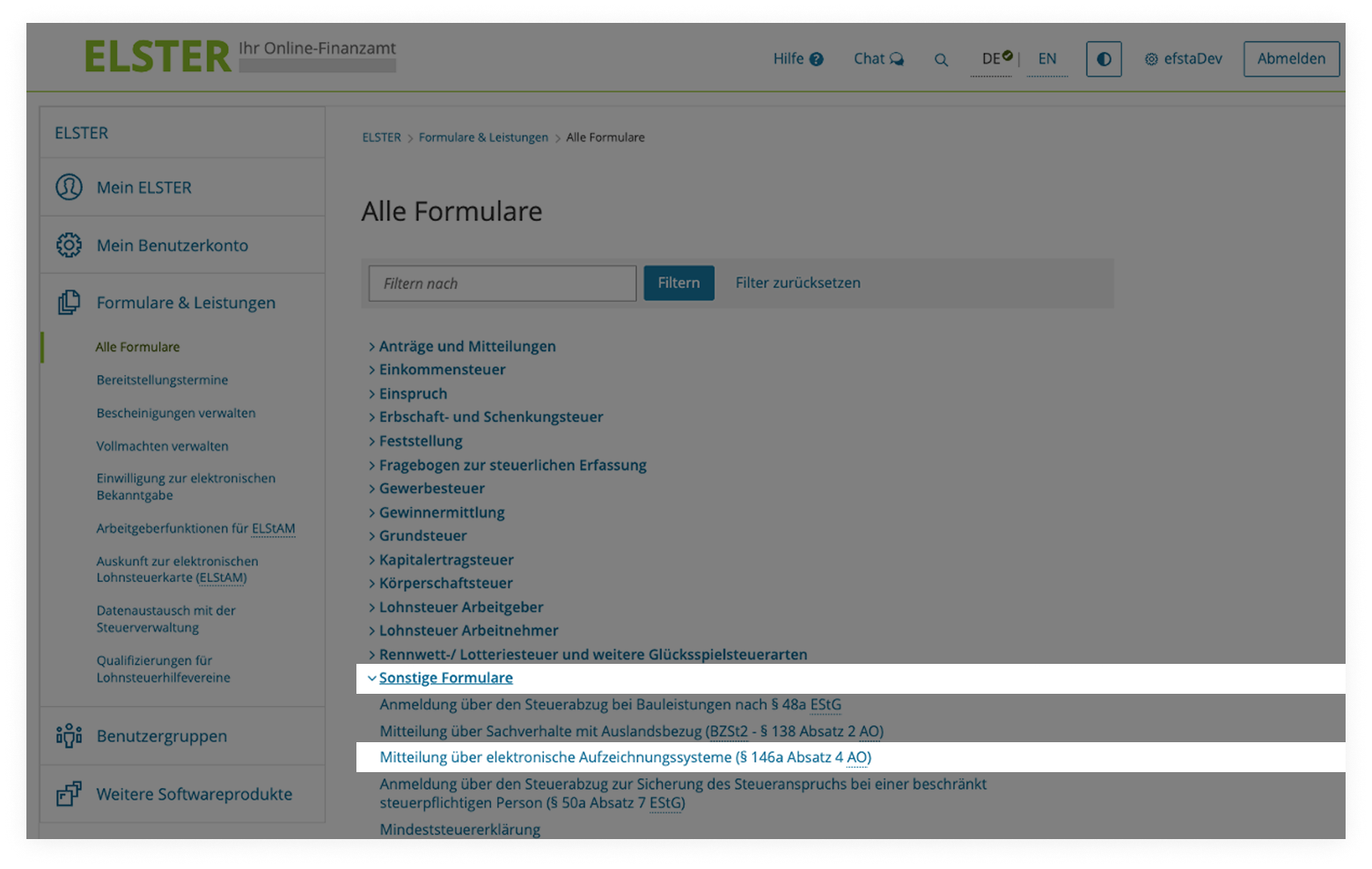This screenshot has height=869, width=1372.
Task: Select the Benutzergruppen people icon
Action: (x=69, y=735)
